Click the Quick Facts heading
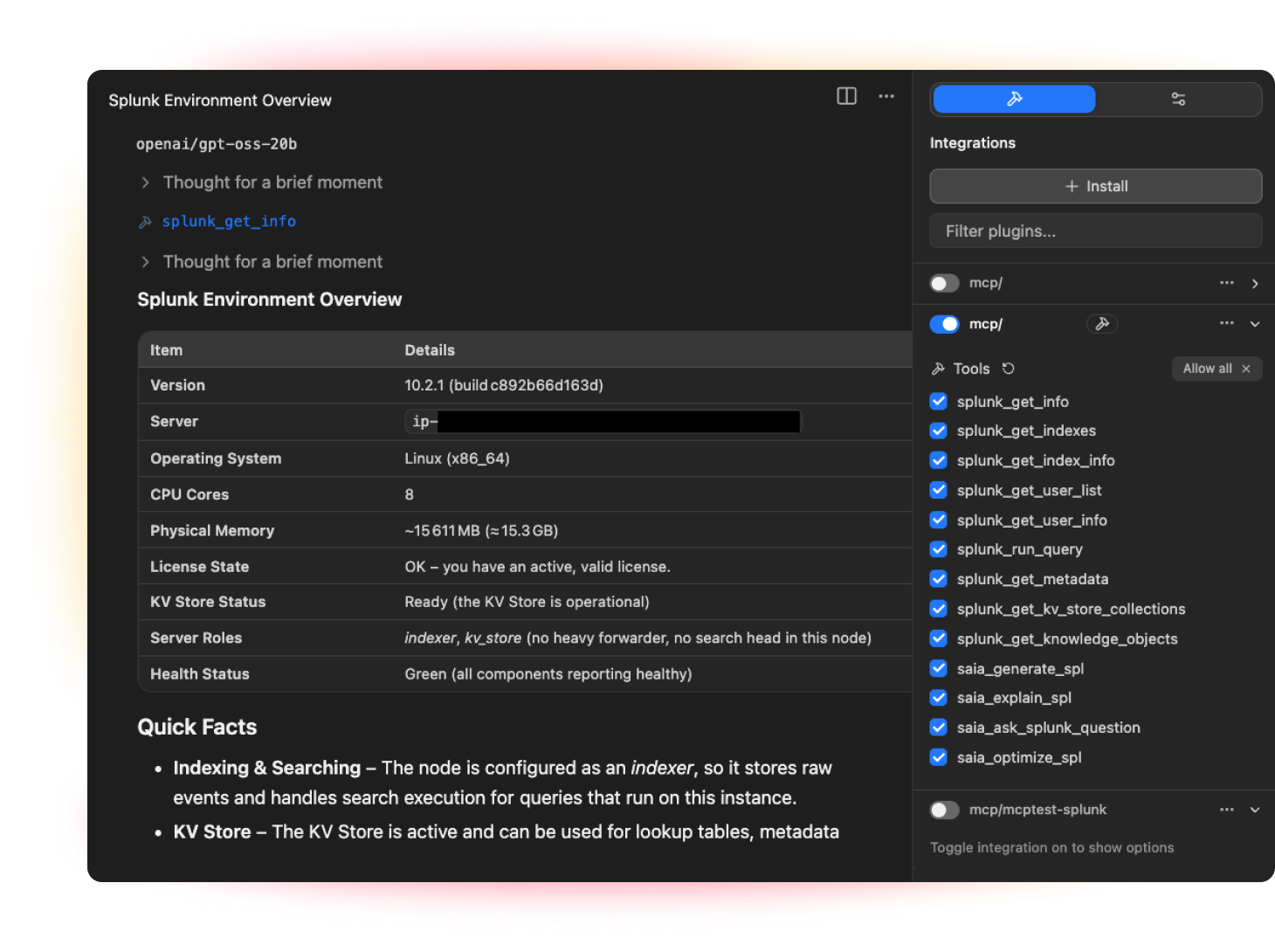 197,728
